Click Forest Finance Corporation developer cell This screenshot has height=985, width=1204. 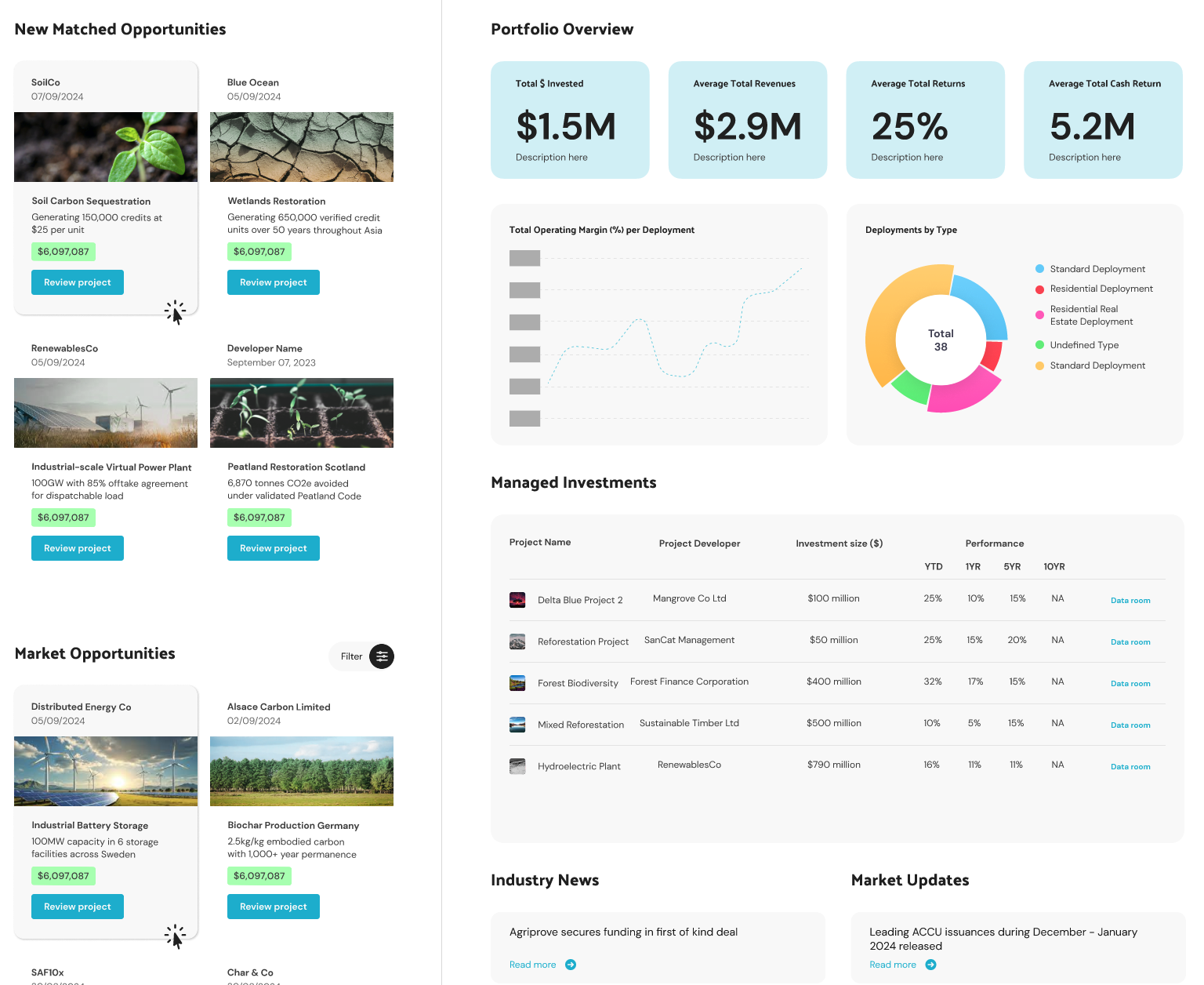(x=690, y=682)
